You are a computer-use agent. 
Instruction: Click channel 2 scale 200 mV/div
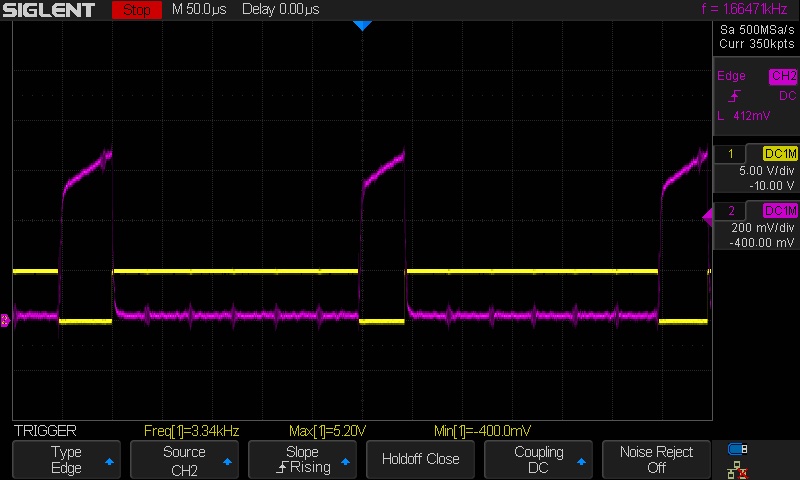click(x=763, y=228)
